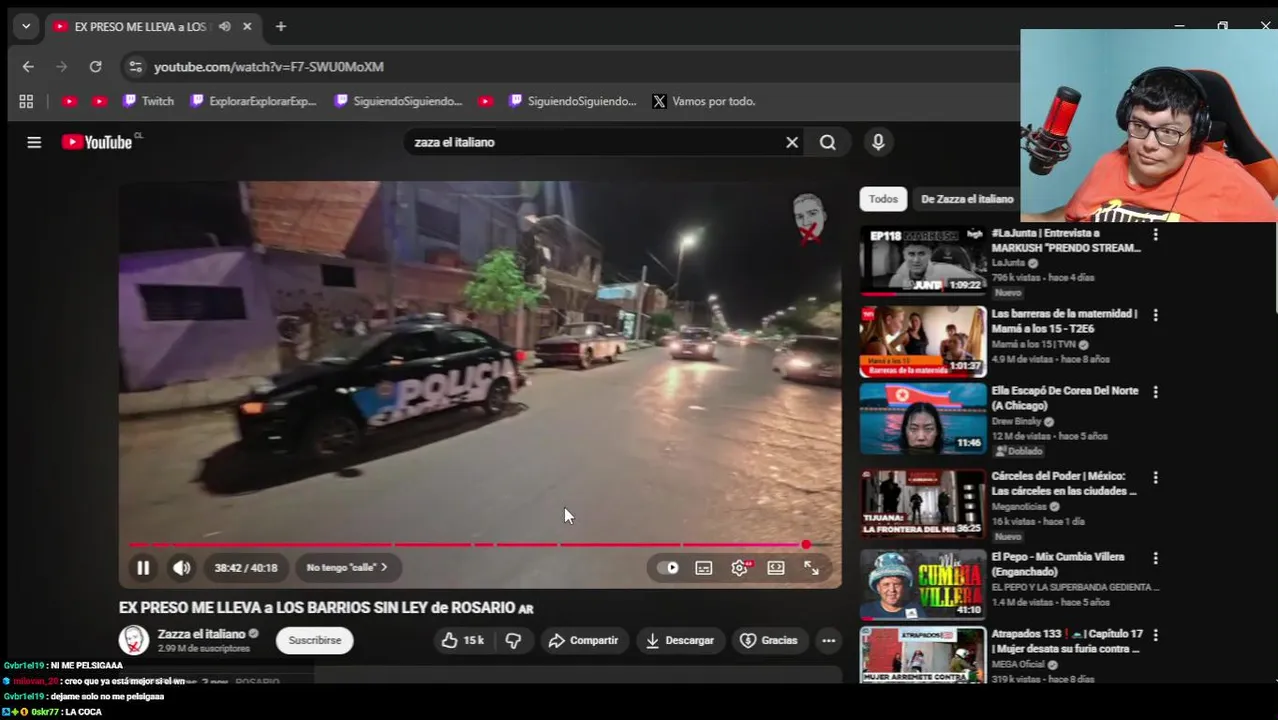This screenshot has height=720, width=1278.
Task: Open options for Atrapados 133 video
Action: coord(1156,635)
